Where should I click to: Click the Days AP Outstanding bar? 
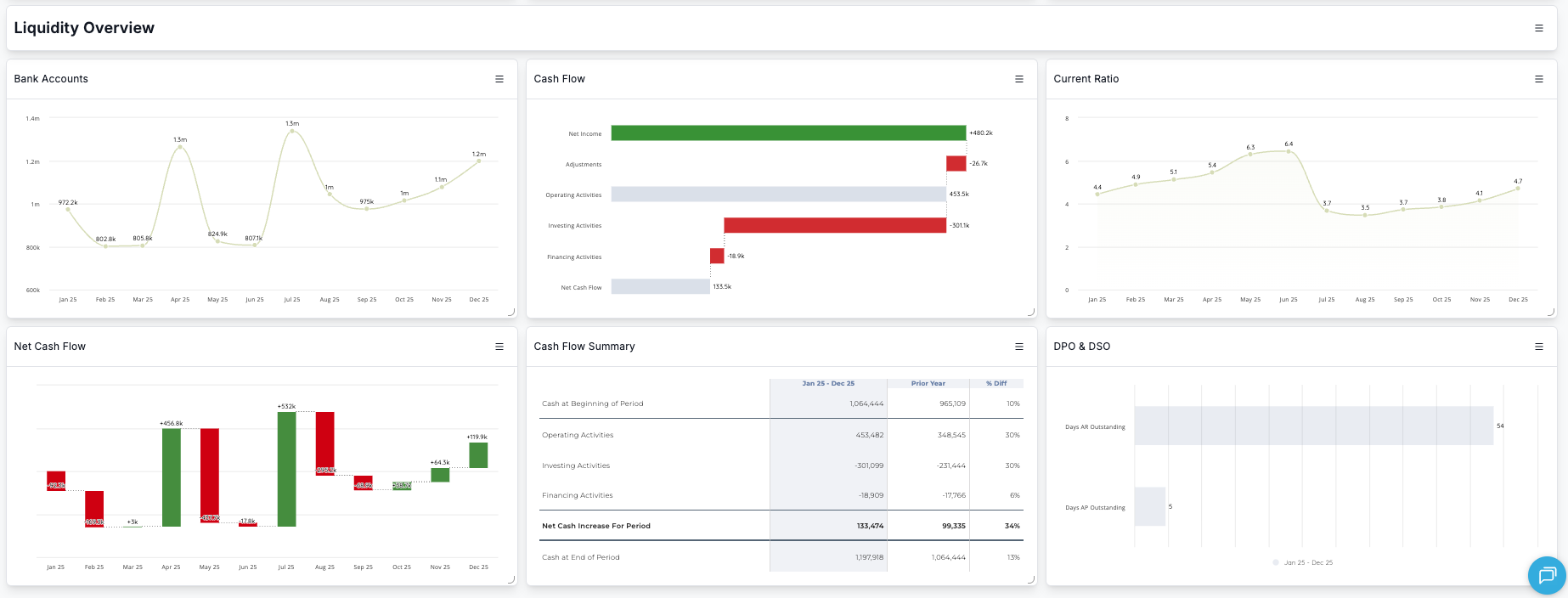pyautogui.click(x=1150, y=506)
